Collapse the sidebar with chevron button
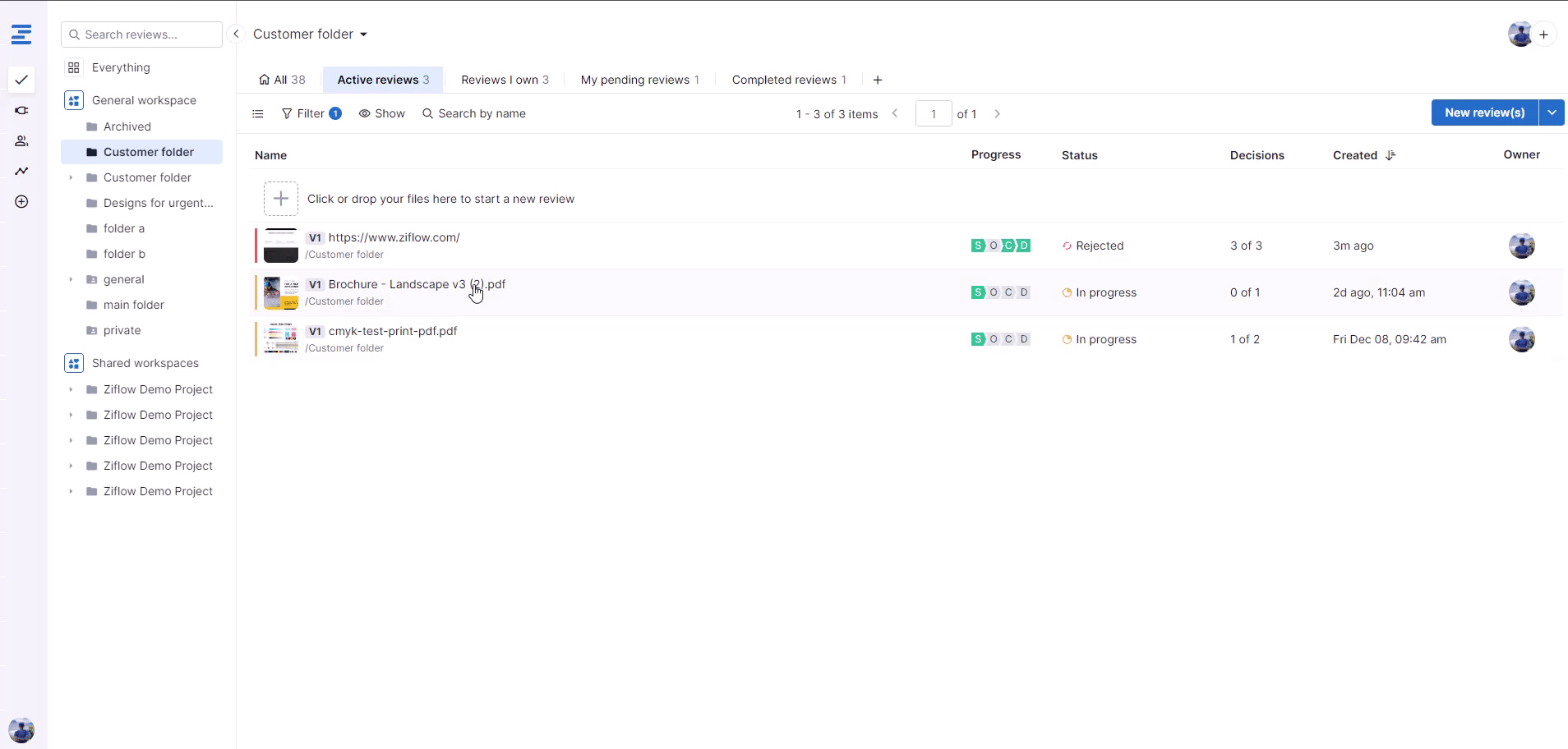The width and height of the screenshot is (1568, 749). click(236, 34)
